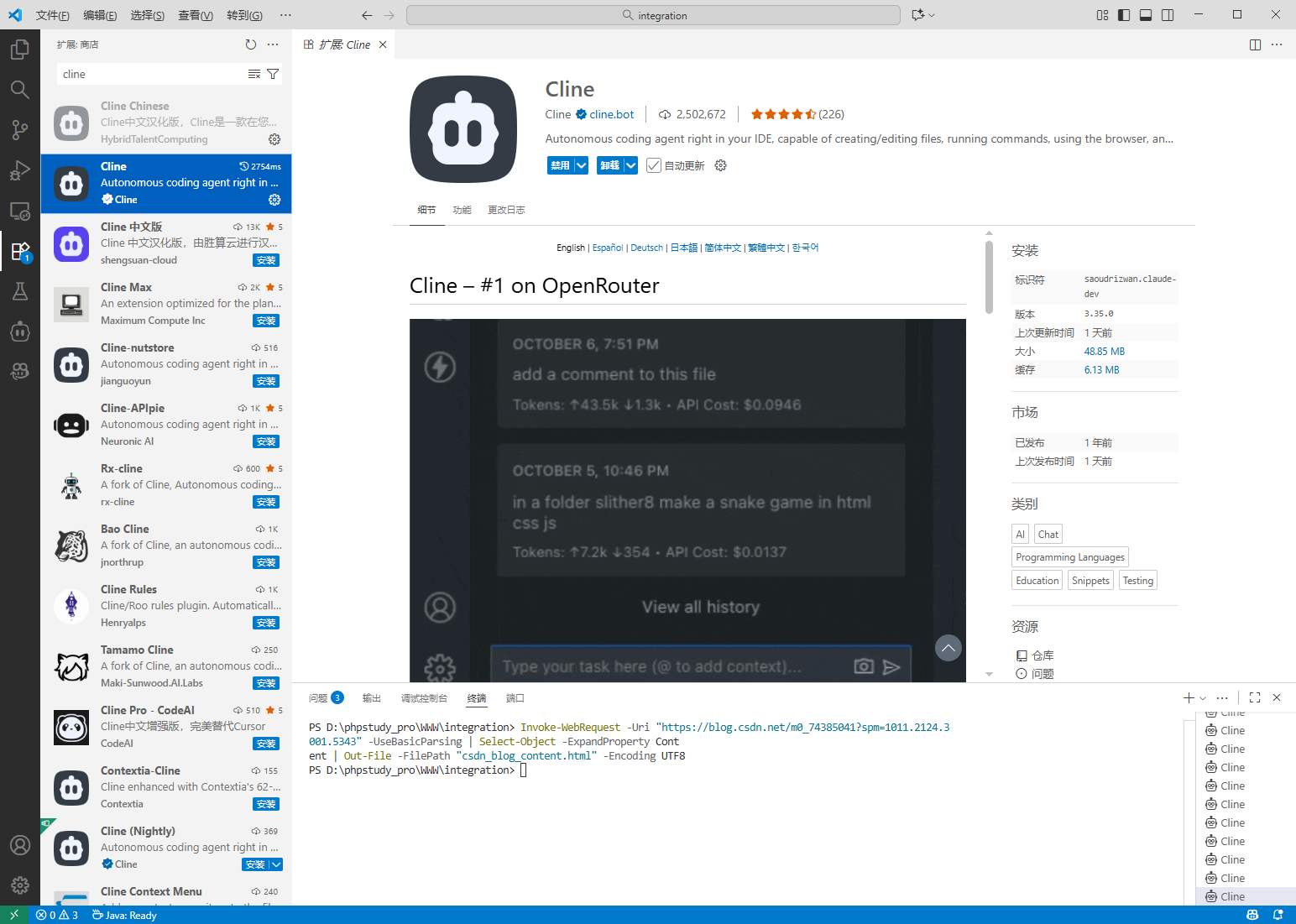Switch to the Ports panel tab
This screenshot has width=1296, height=924.
515,698
